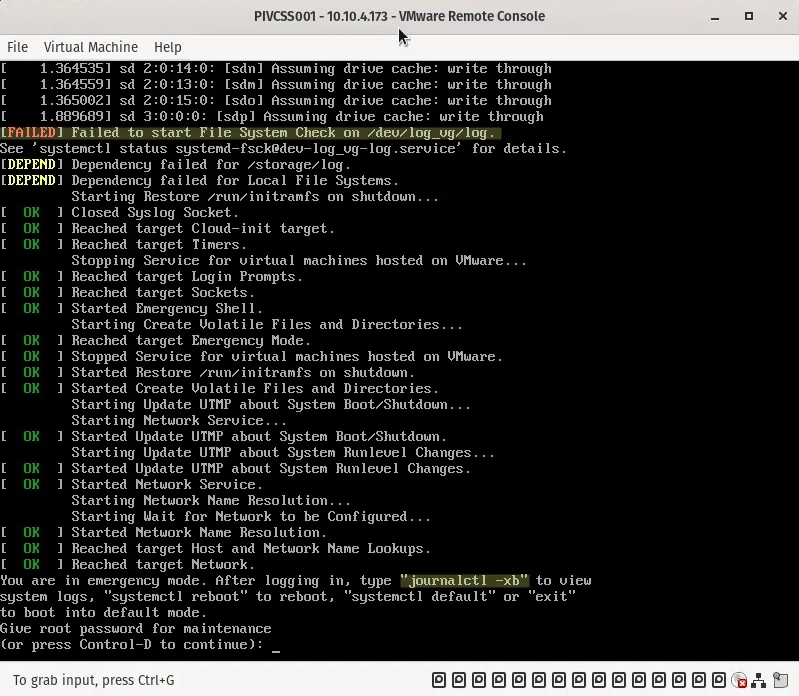Click 'Started Network Service.' line
This screenshot has width=799, height=696.
click(x=167, y=485)
